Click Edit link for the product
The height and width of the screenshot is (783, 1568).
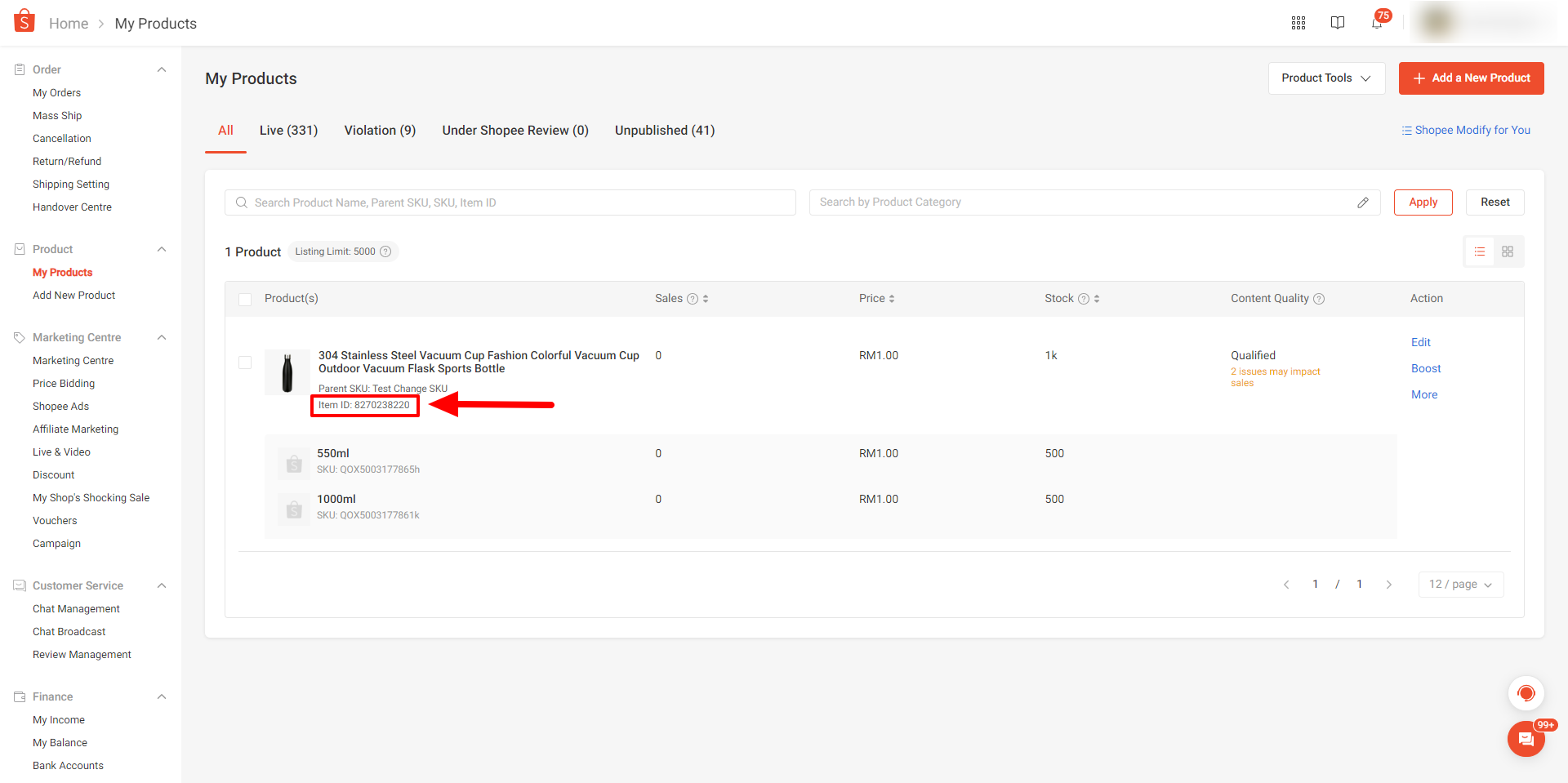click(x=1421, y=343)
